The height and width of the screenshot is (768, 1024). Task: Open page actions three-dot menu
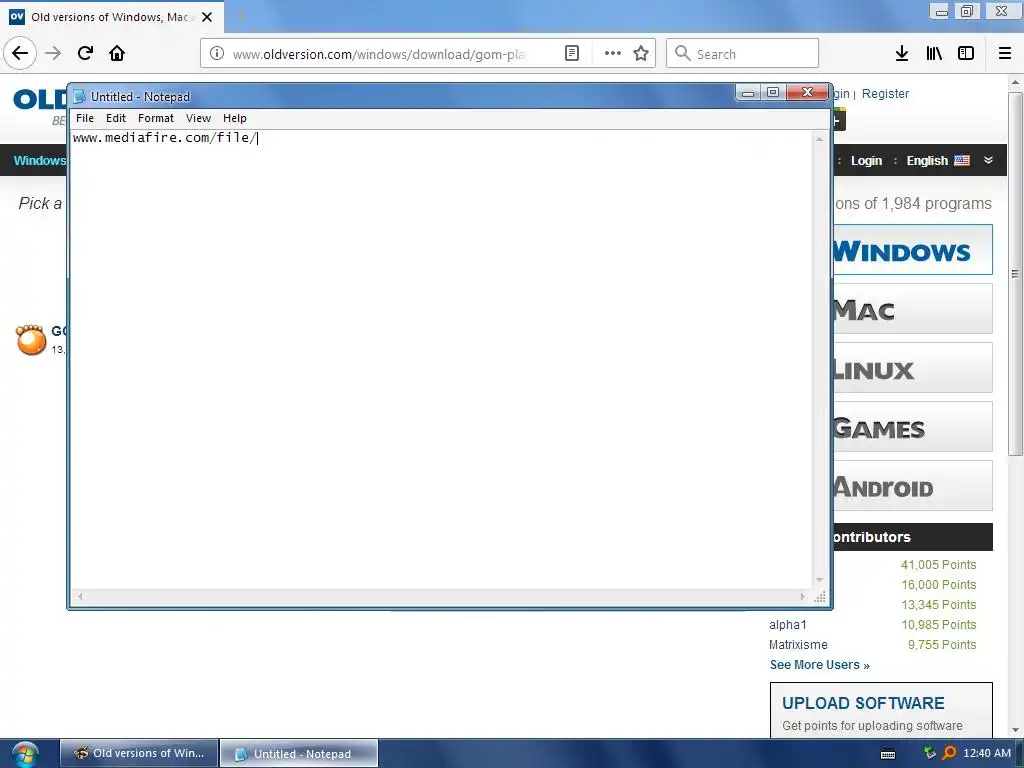pos(613,54)
